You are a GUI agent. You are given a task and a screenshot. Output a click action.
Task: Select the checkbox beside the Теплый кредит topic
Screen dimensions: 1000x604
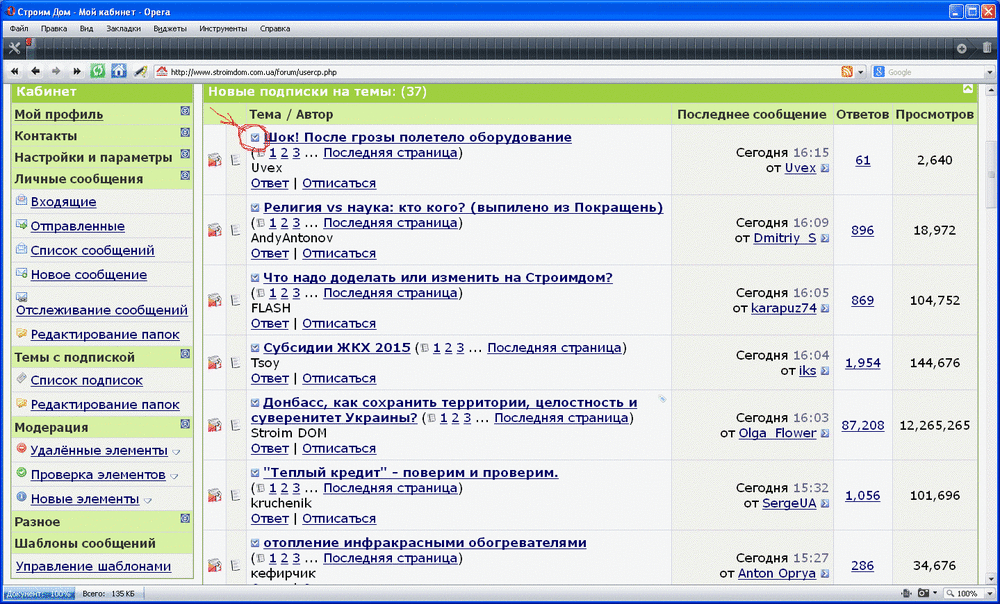[254, 472]
